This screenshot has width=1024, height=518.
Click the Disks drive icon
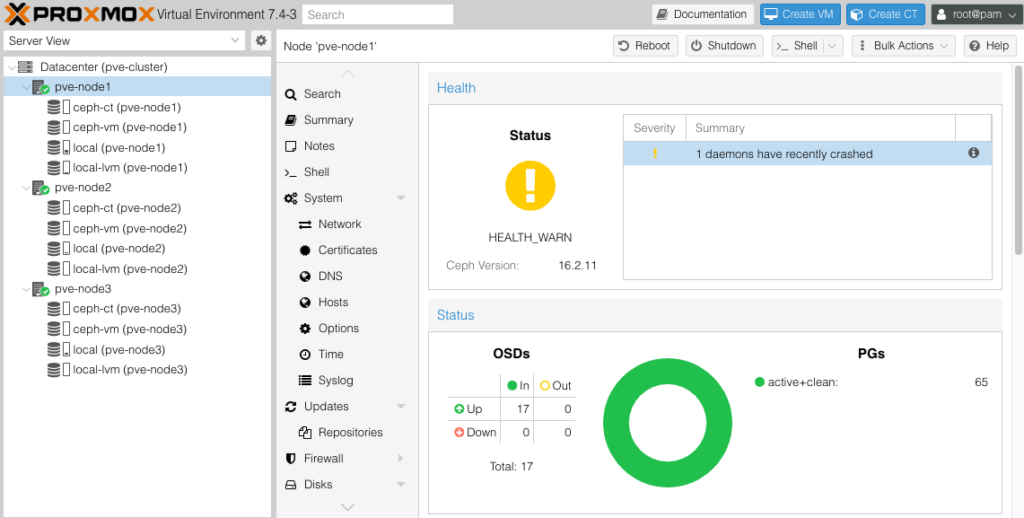click(x=291, y=485)
